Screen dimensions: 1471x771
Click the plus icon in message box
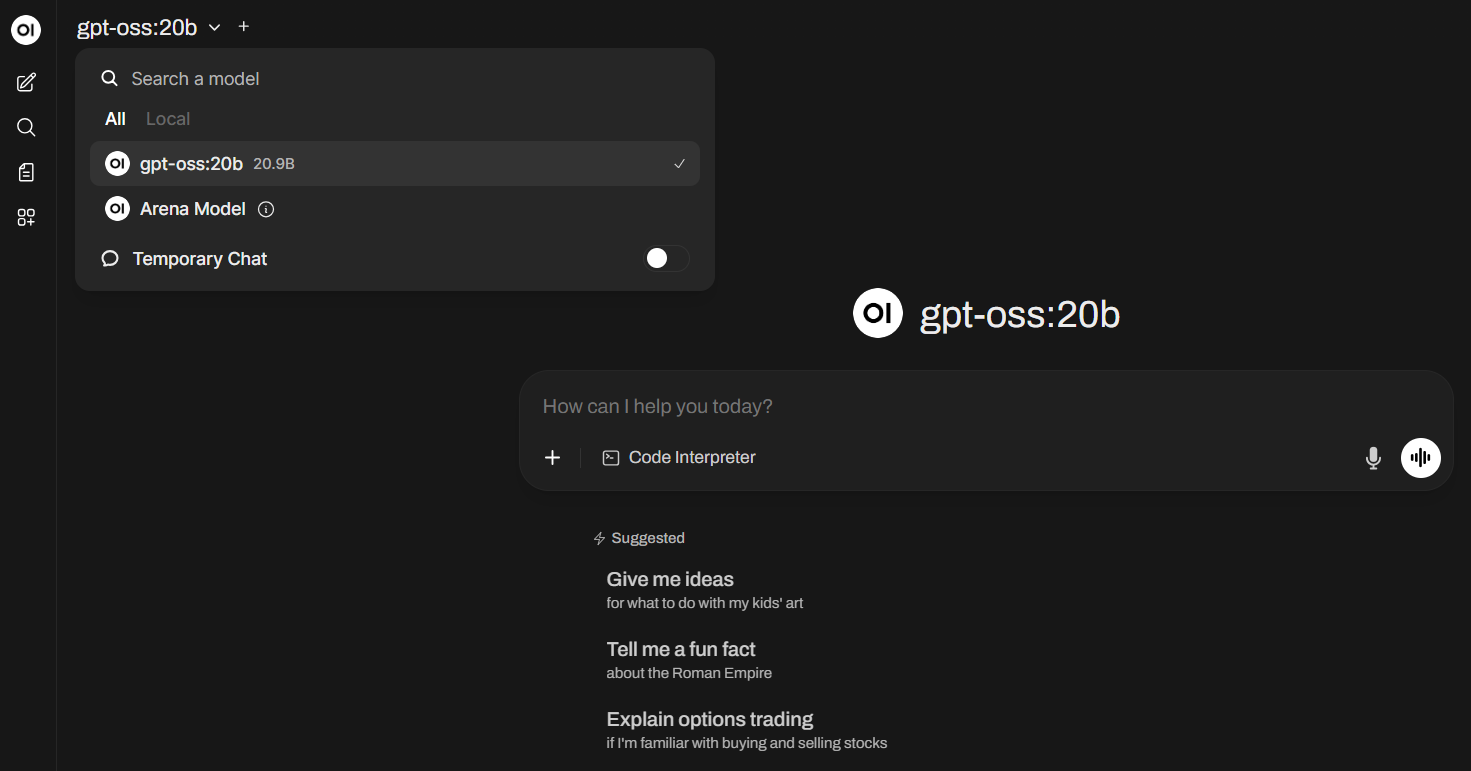552,458
